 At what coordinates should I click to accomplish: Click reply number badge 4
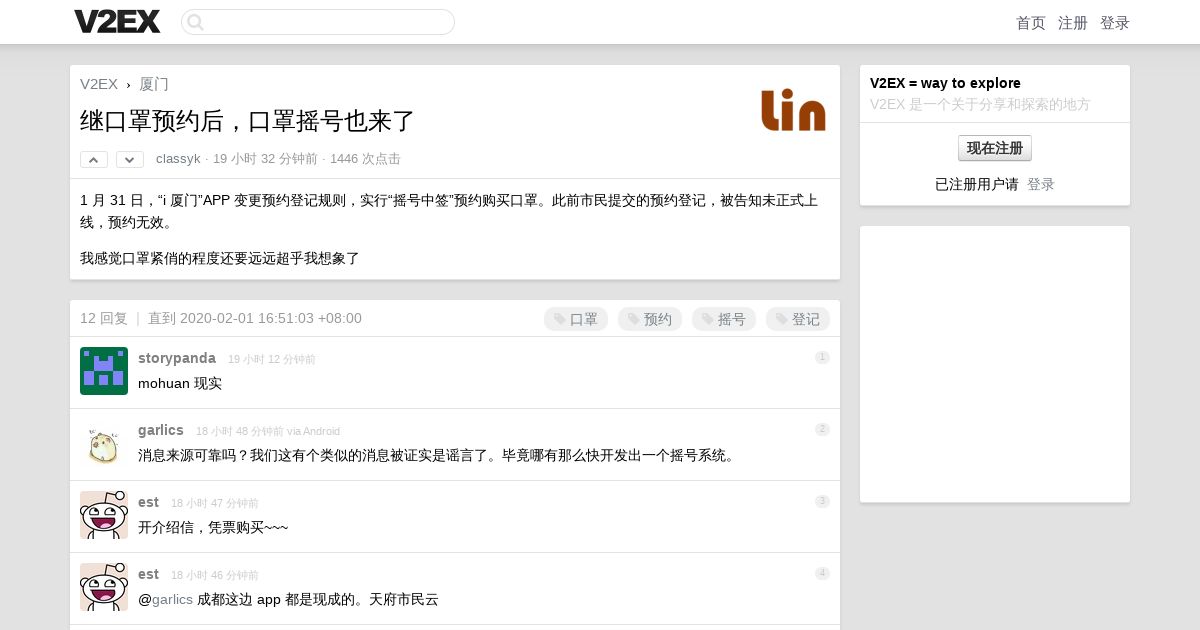[x=822, y=574]
